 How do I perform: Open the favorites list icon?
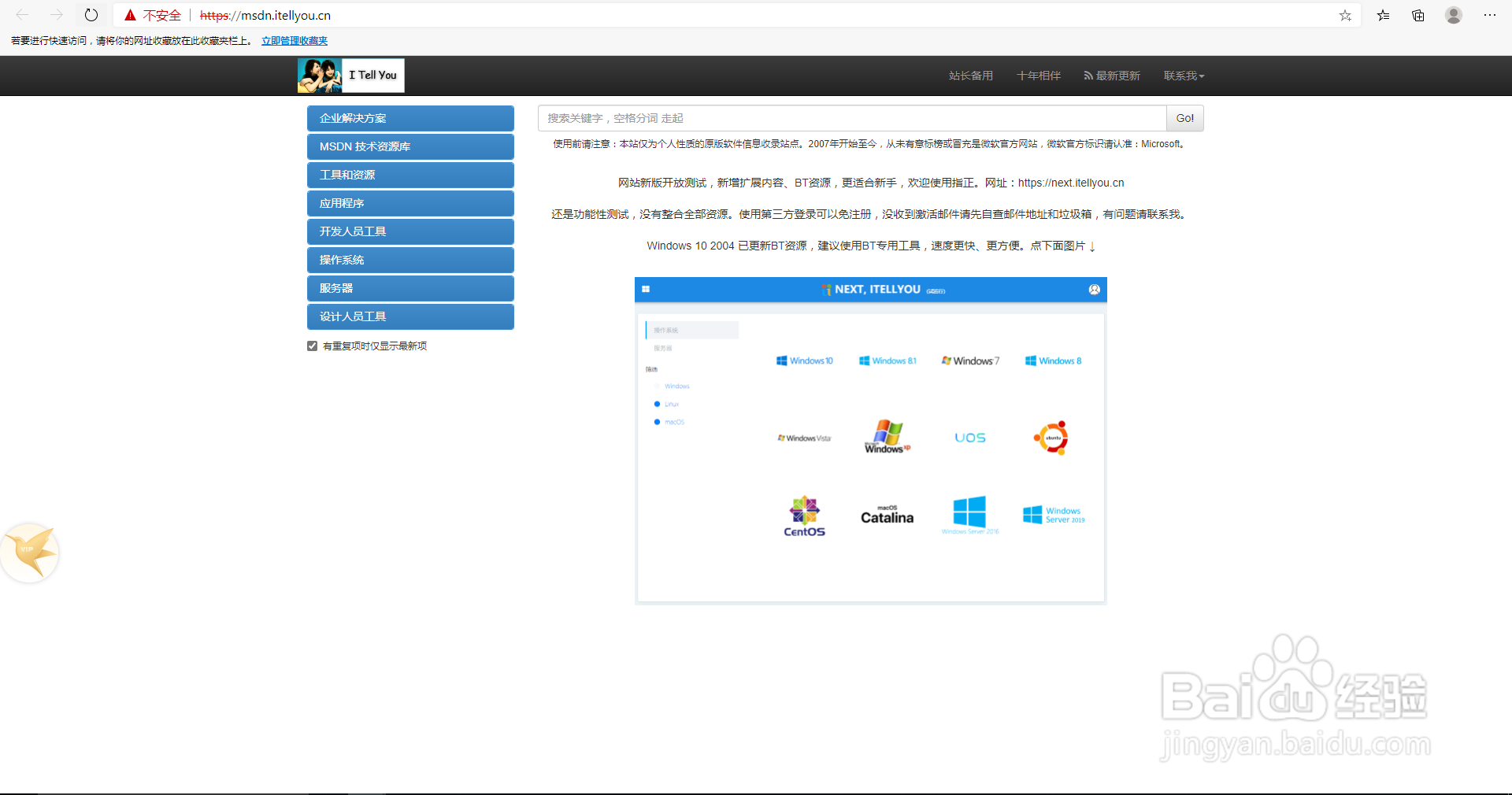(x=1383, y=15)
